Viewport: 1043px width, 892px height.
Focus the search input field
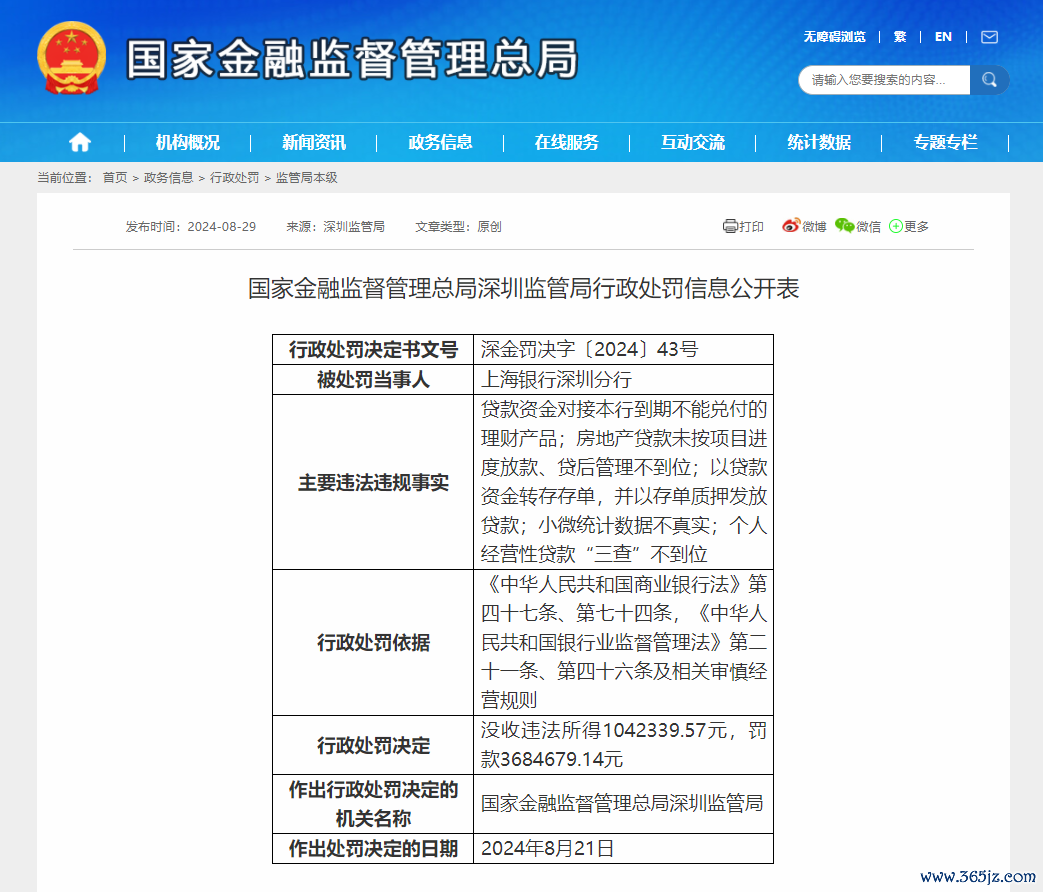[x=884, y=80]
